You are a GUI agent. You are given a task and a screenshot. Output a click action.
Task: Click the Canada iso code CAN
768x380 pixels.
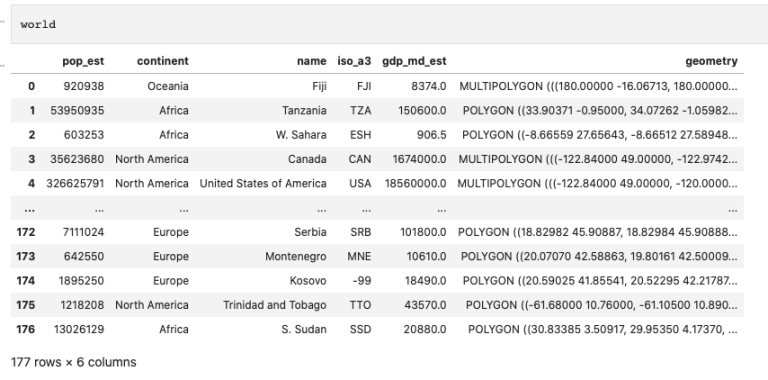pos(360,159)
